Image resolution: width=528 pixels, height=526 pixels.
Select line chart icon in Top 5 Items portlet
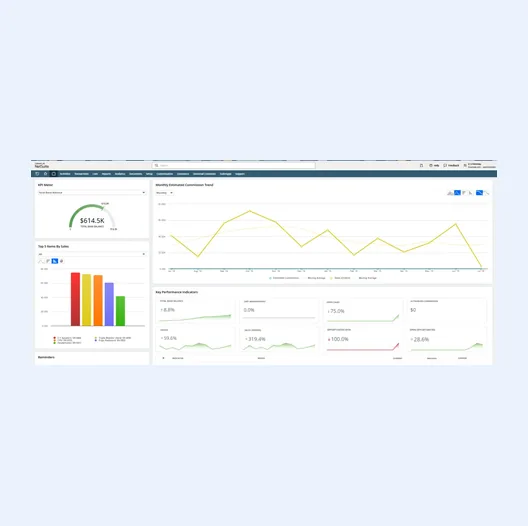click(41, 261)
